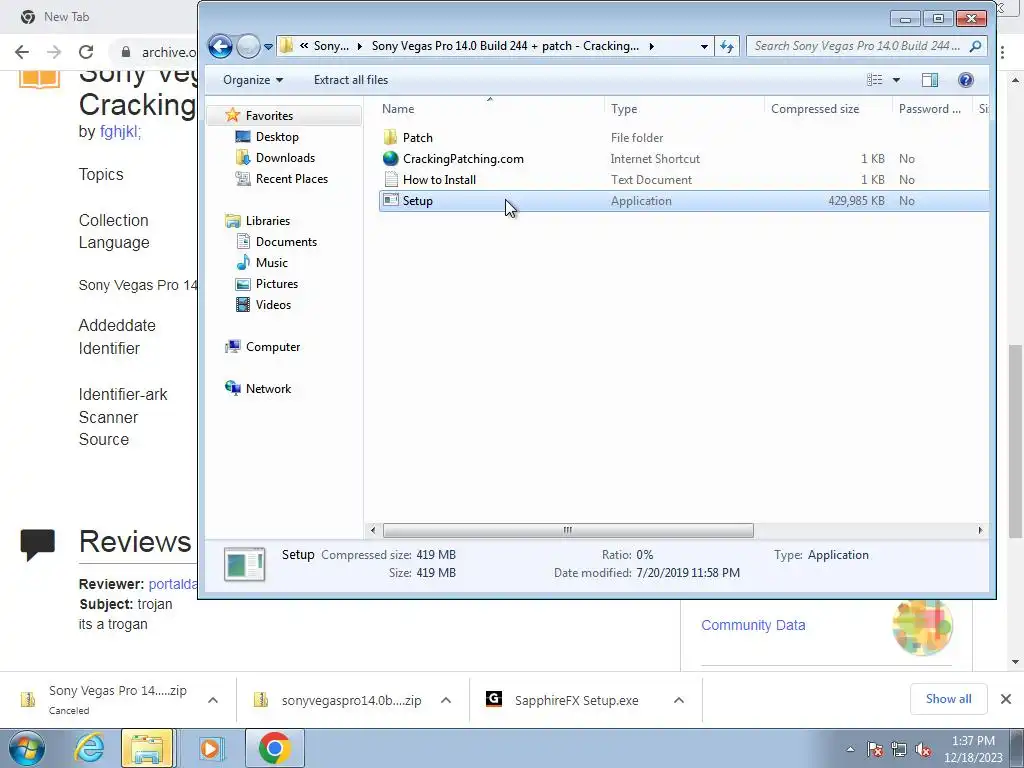Image resolution: width=1024 pixels, height=768 pixels.
Task: Open the Videos library
Action: (273, 304)
